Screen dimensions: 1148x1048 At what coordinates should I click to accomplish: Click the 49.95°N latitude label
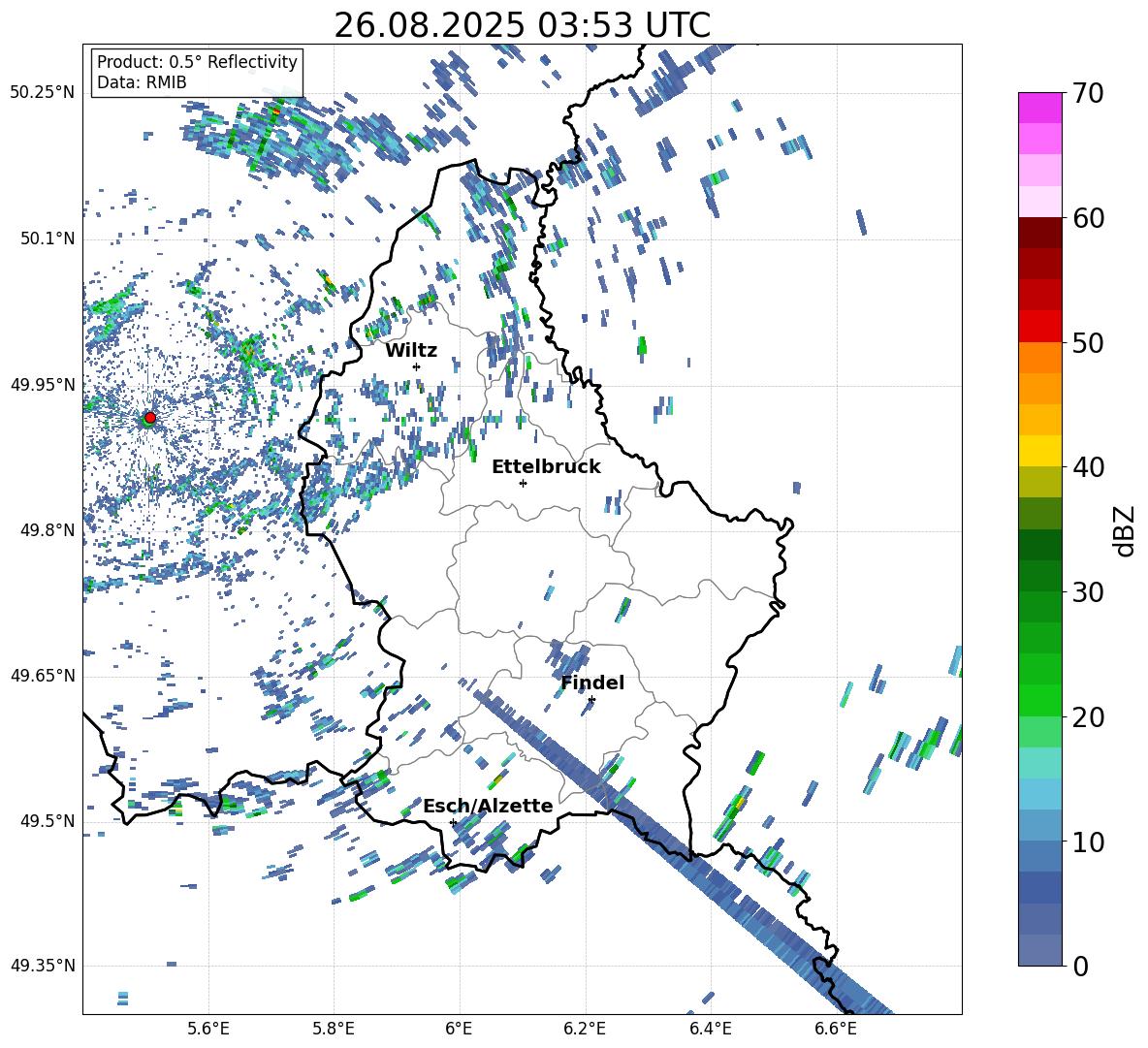tap(43, 384)
